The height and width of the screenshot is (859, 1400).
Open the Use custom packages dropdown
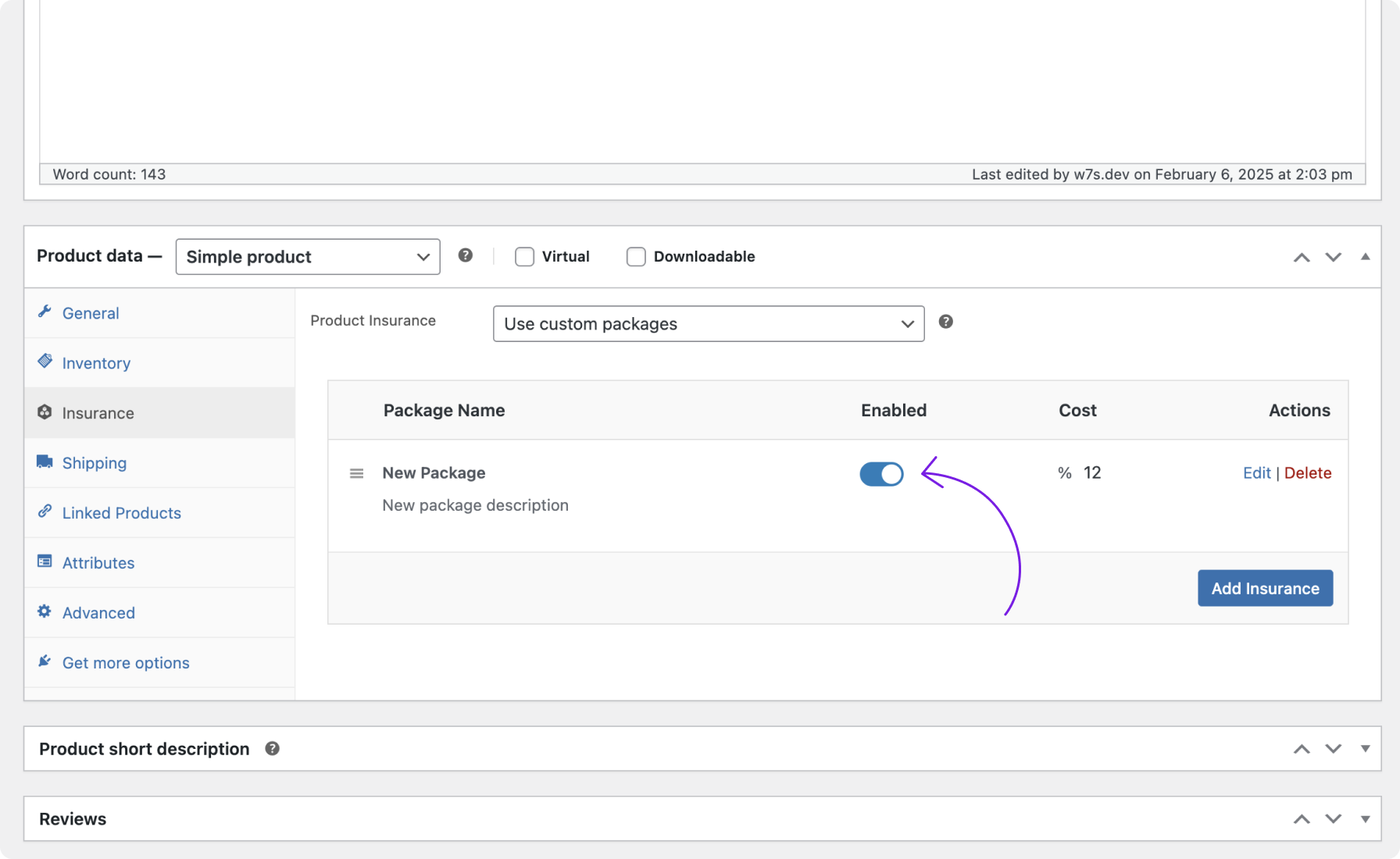[x=707, y=323]
